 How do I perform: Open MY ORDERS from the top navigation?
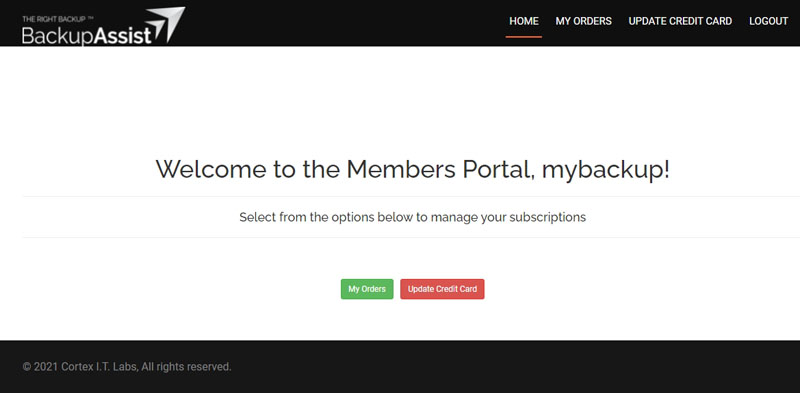click(583, 21)
